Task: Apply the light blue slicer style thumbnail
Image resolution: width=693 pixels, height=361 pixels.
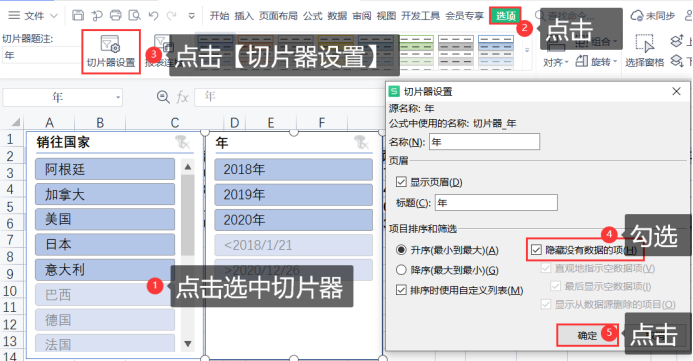Action: pos(496,52)
